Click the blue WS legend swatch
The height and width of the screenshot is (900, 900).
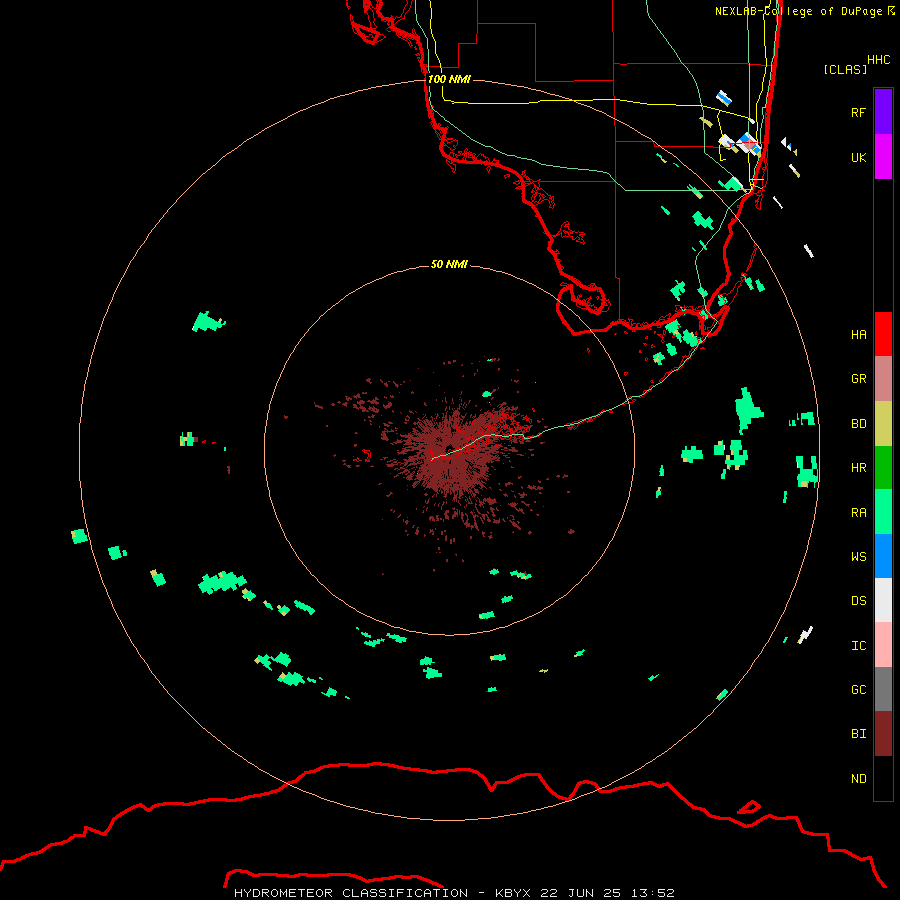click(x=883, y=556)
